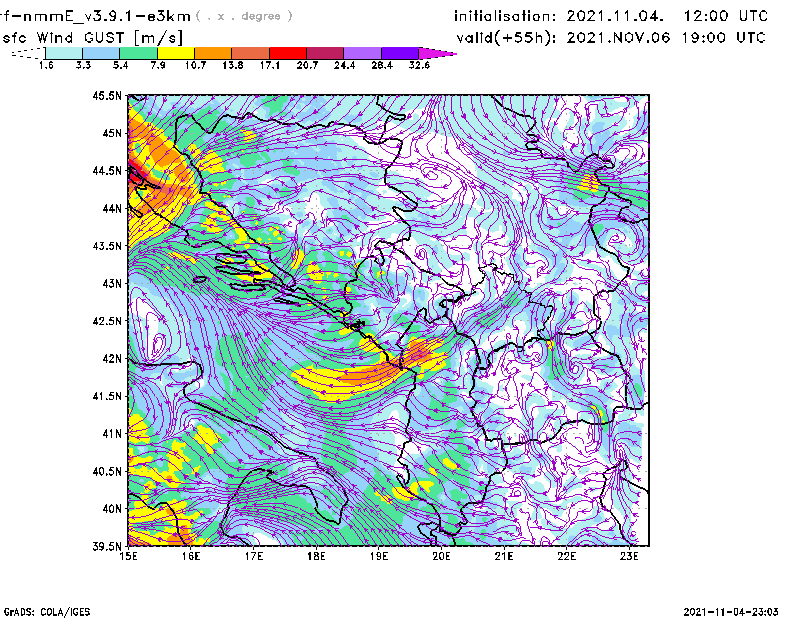Click the '18E' longitude label
Screen dimensions: 800x618
pyautogui.click(x=316, y=556)
